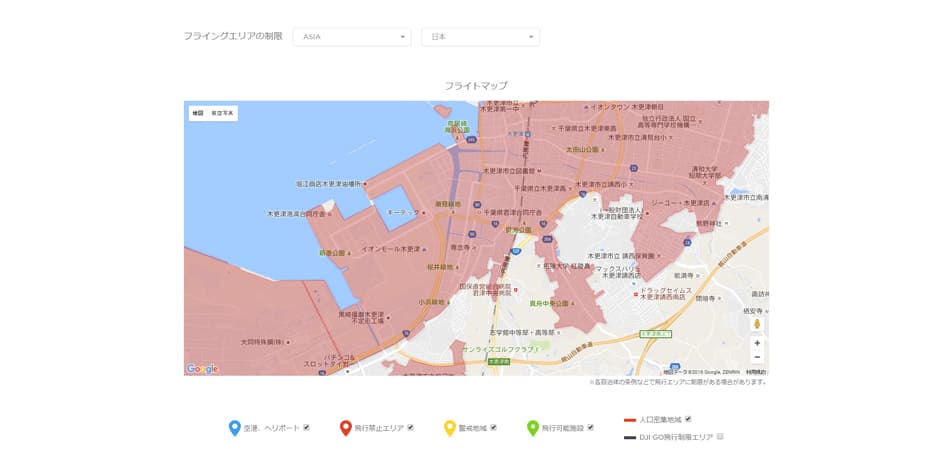This screenshot has height=474, width=952.
Task: Click the 潮見緑地 map label
Action: (447, 204)
